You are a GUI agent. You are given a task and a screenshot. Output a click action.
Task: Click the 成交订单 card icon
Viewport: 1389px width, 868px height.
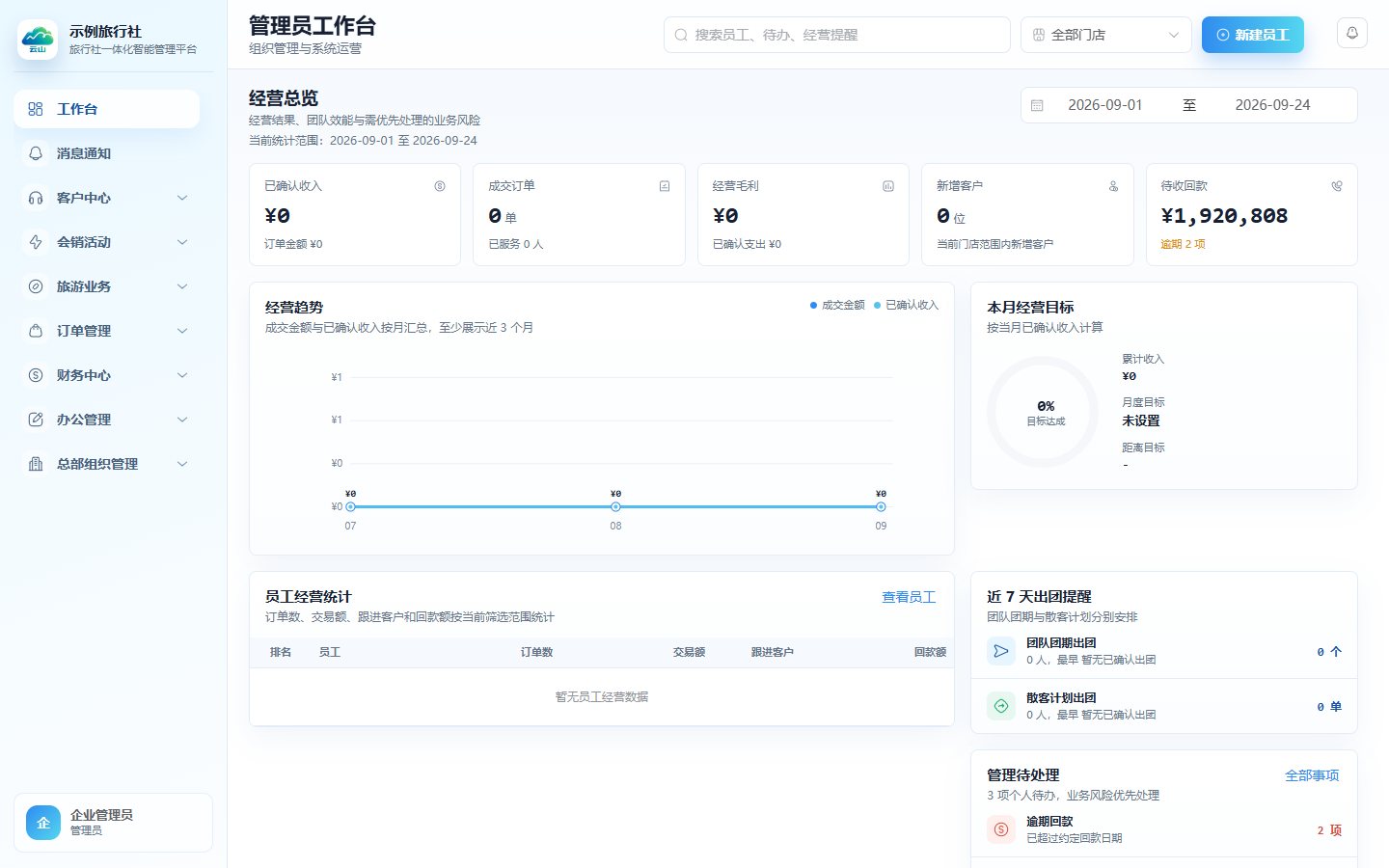[665, 186]
